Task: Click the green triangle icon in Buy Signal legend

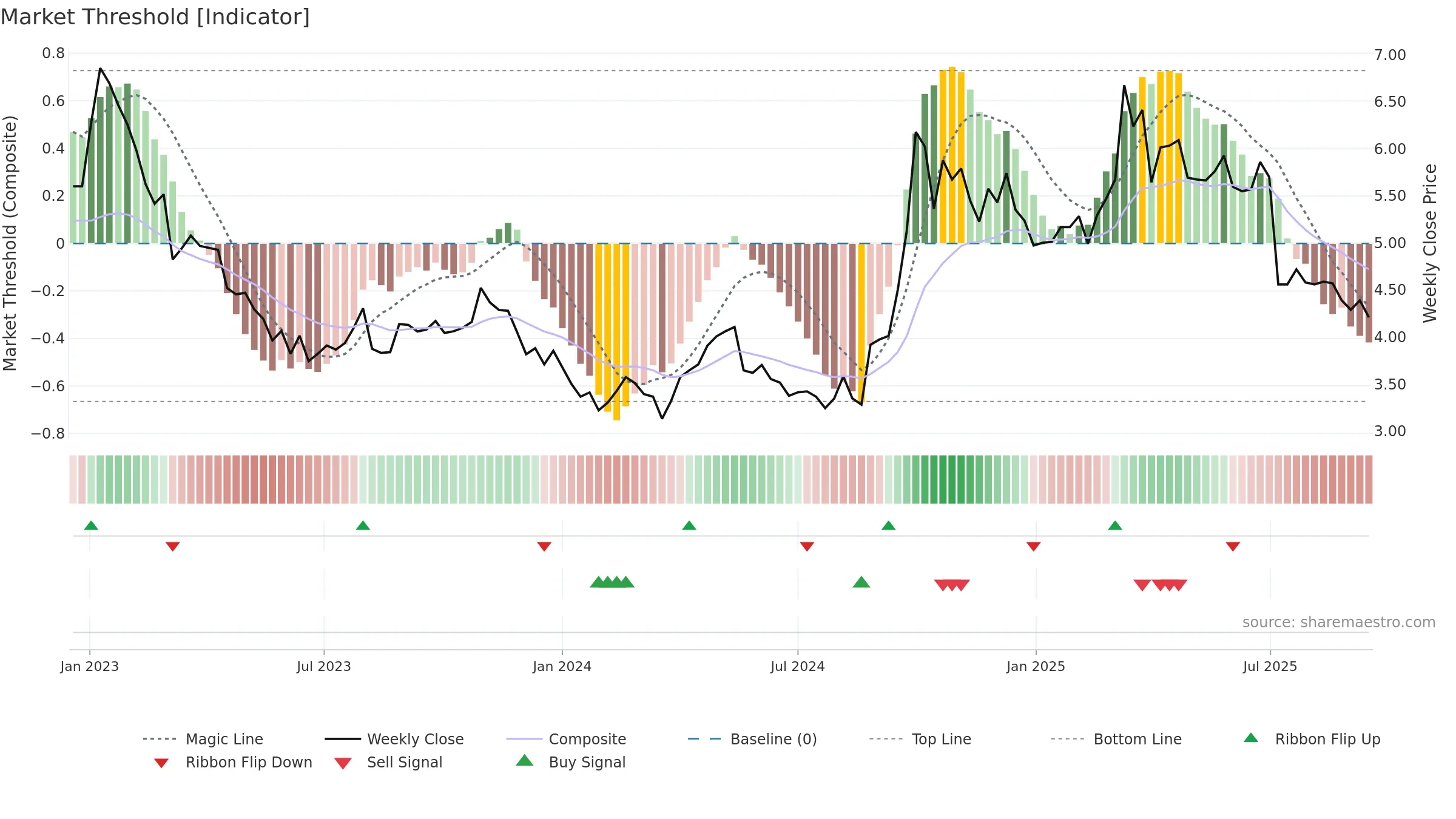Action: click(525, 760)
